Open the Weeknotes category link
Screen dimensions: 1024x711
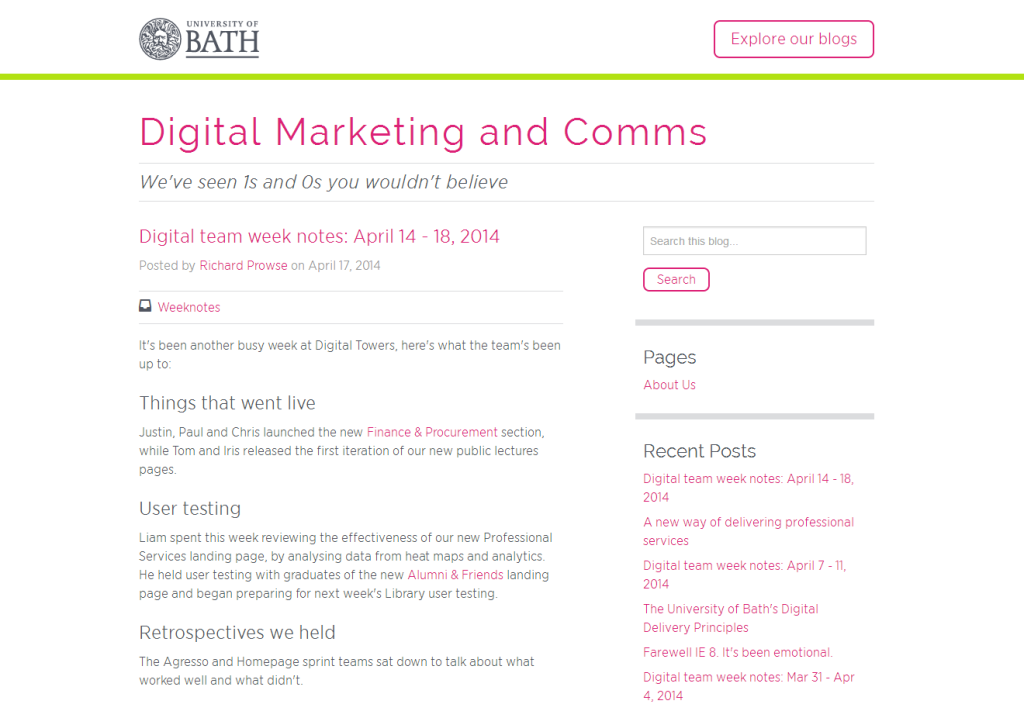(189, 308)
